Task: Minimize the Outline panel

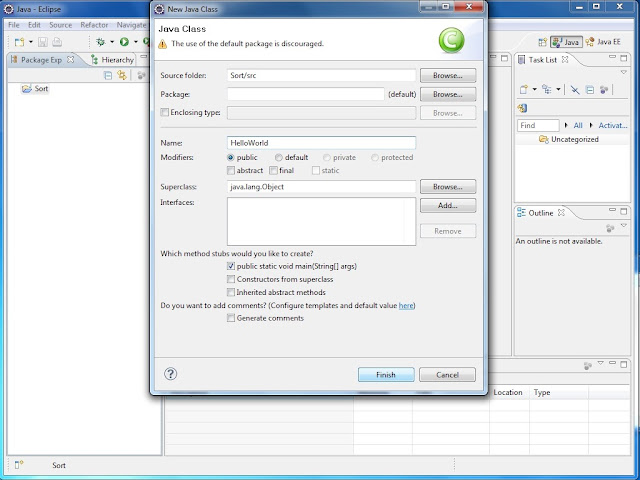Action: (x=612, y=211)
